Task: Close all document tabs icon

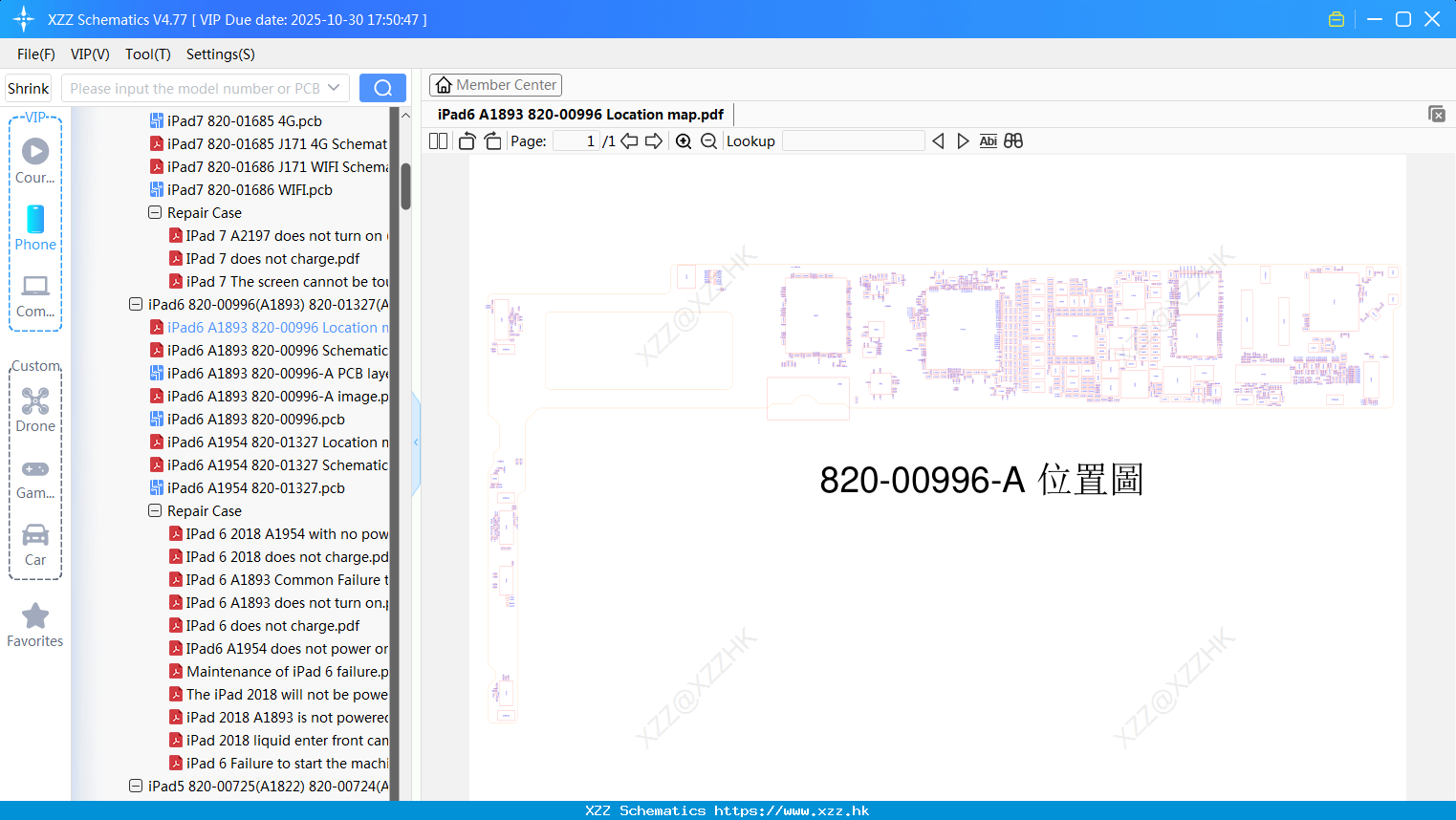Action: pos(1437,114)
